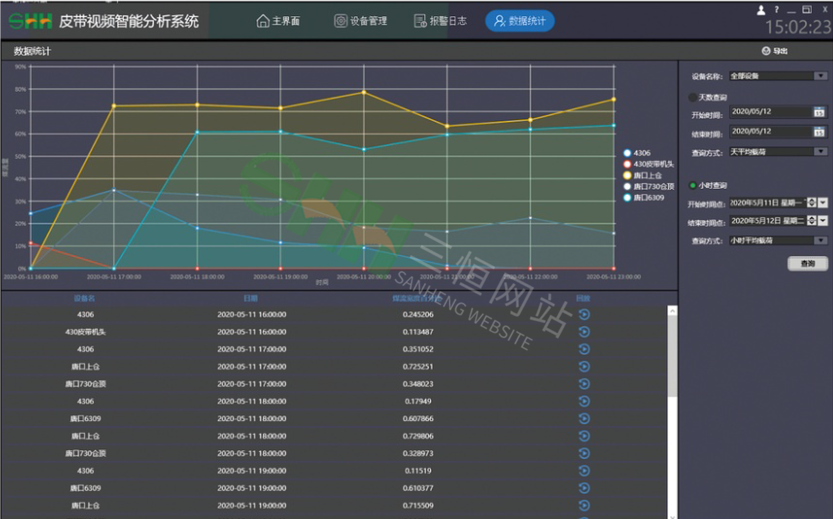Select the 天数查询 radio button
This screenshot has width=833, height=519.
click(692, 97)
